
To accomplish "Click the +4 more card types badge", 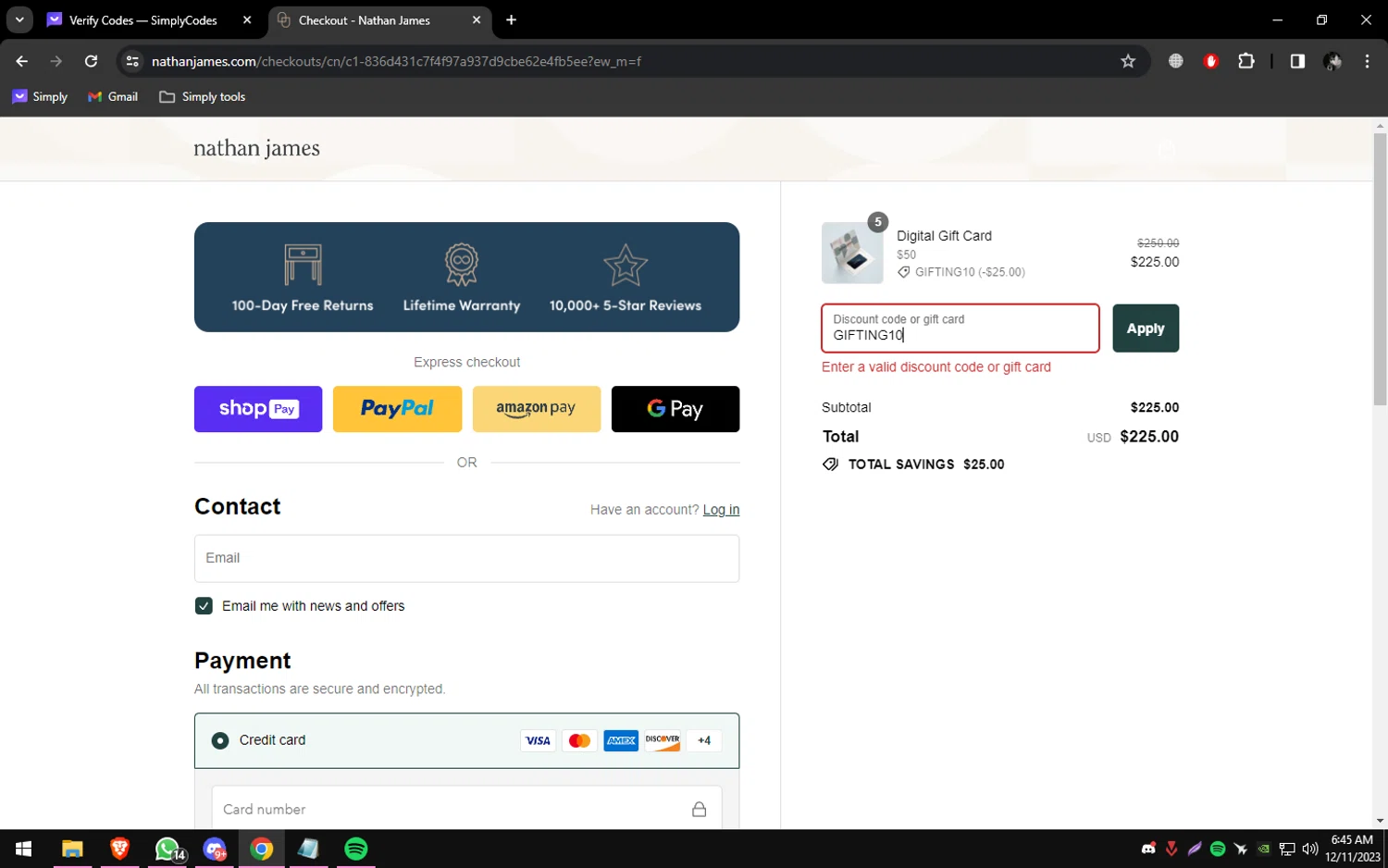I will [x=704, y=740].
